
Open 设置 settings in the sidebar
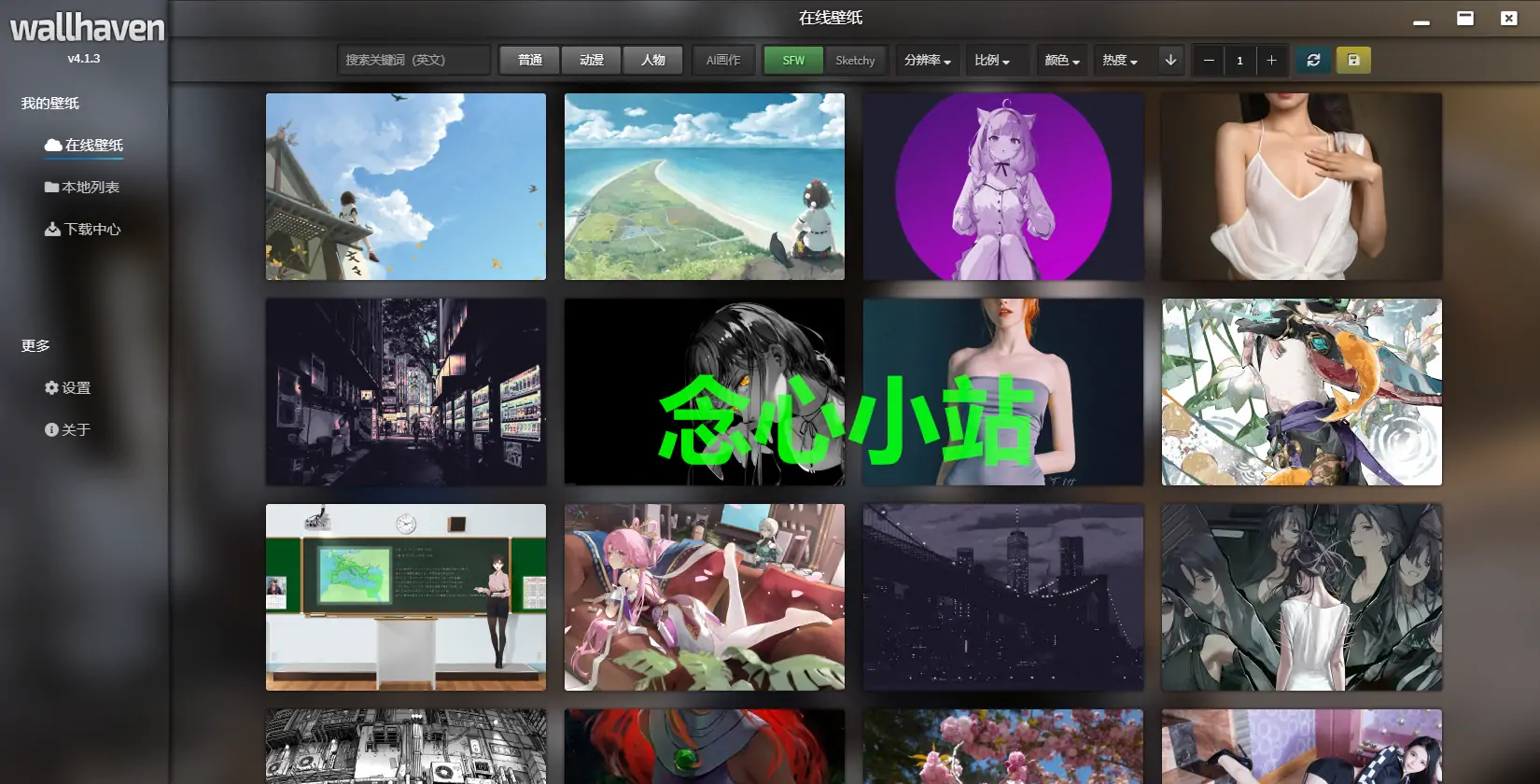coord(67,388)
